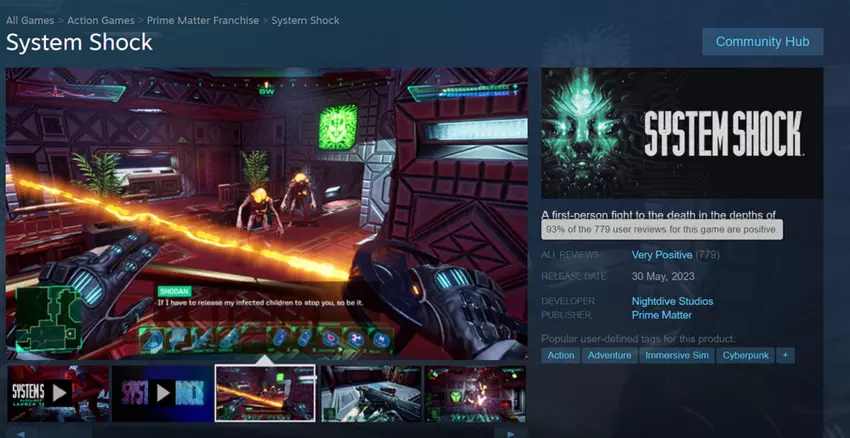Expand more tags with the plus button

tap(785, 355)
